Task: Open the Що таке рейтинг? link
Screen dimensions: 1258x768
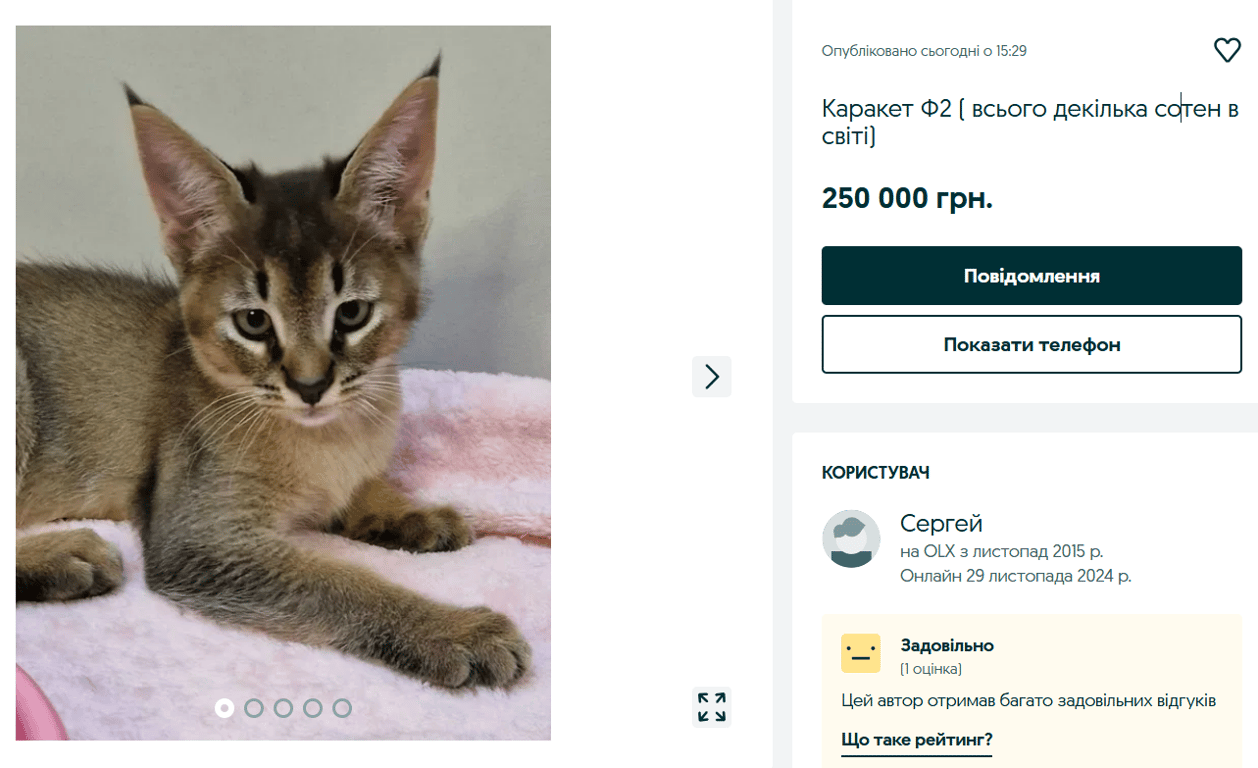Action: [x=916, y=738]
